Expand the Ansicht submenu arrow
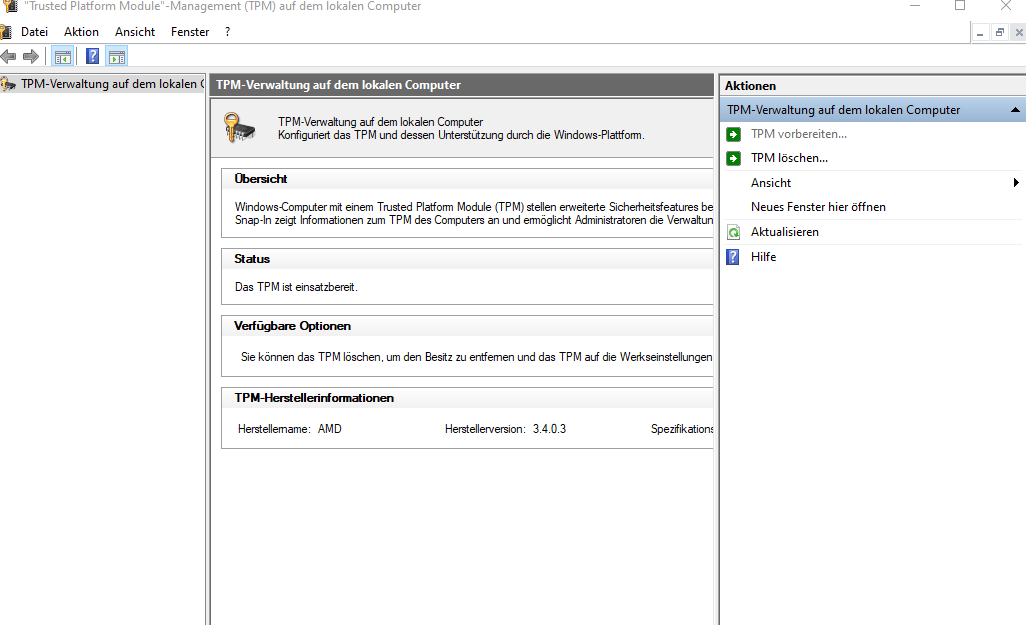This screenshot has height=625, width=1026. click(1016, 183)
